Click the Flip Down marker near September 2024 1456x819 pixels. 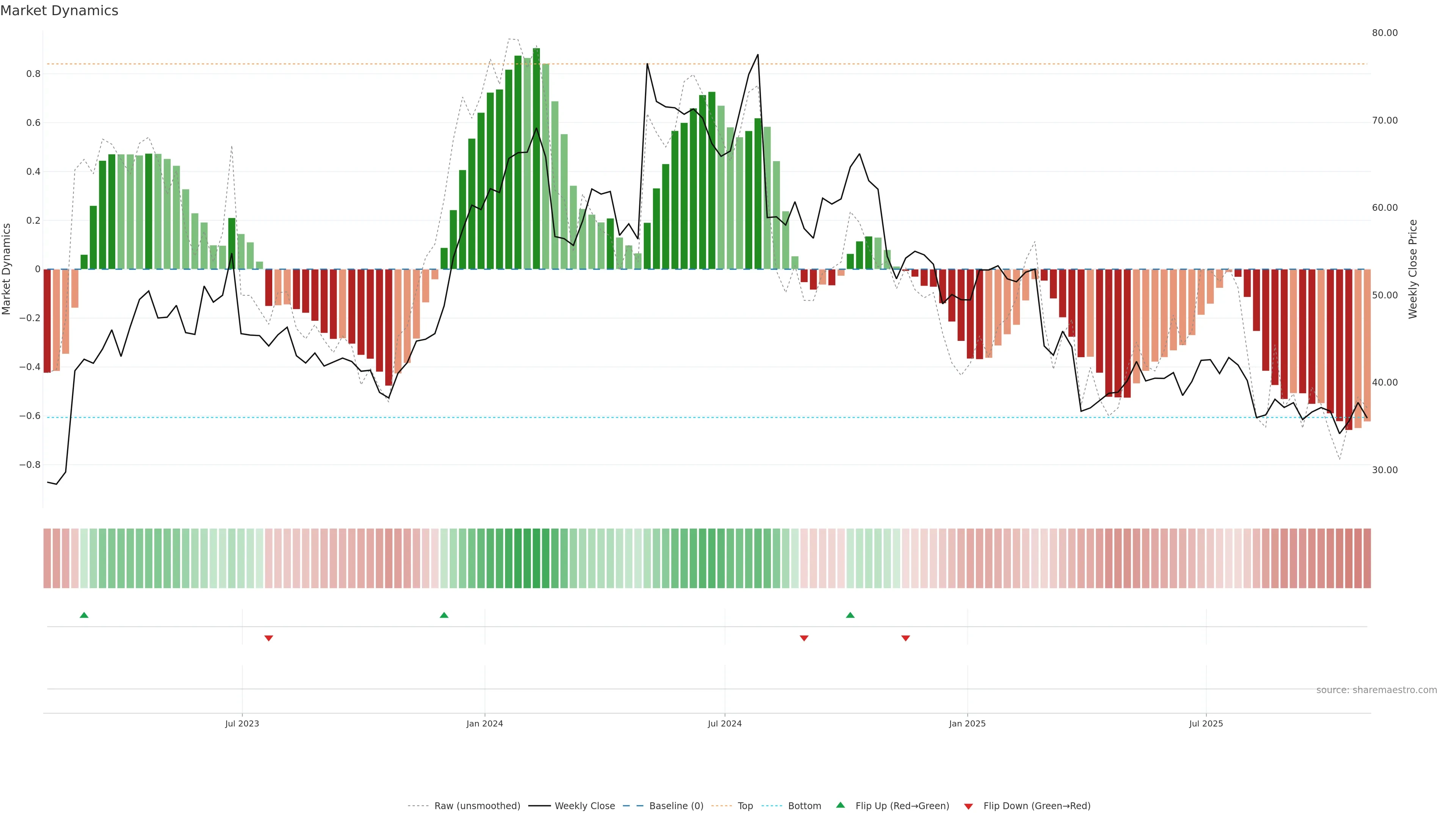pos(804,638)
